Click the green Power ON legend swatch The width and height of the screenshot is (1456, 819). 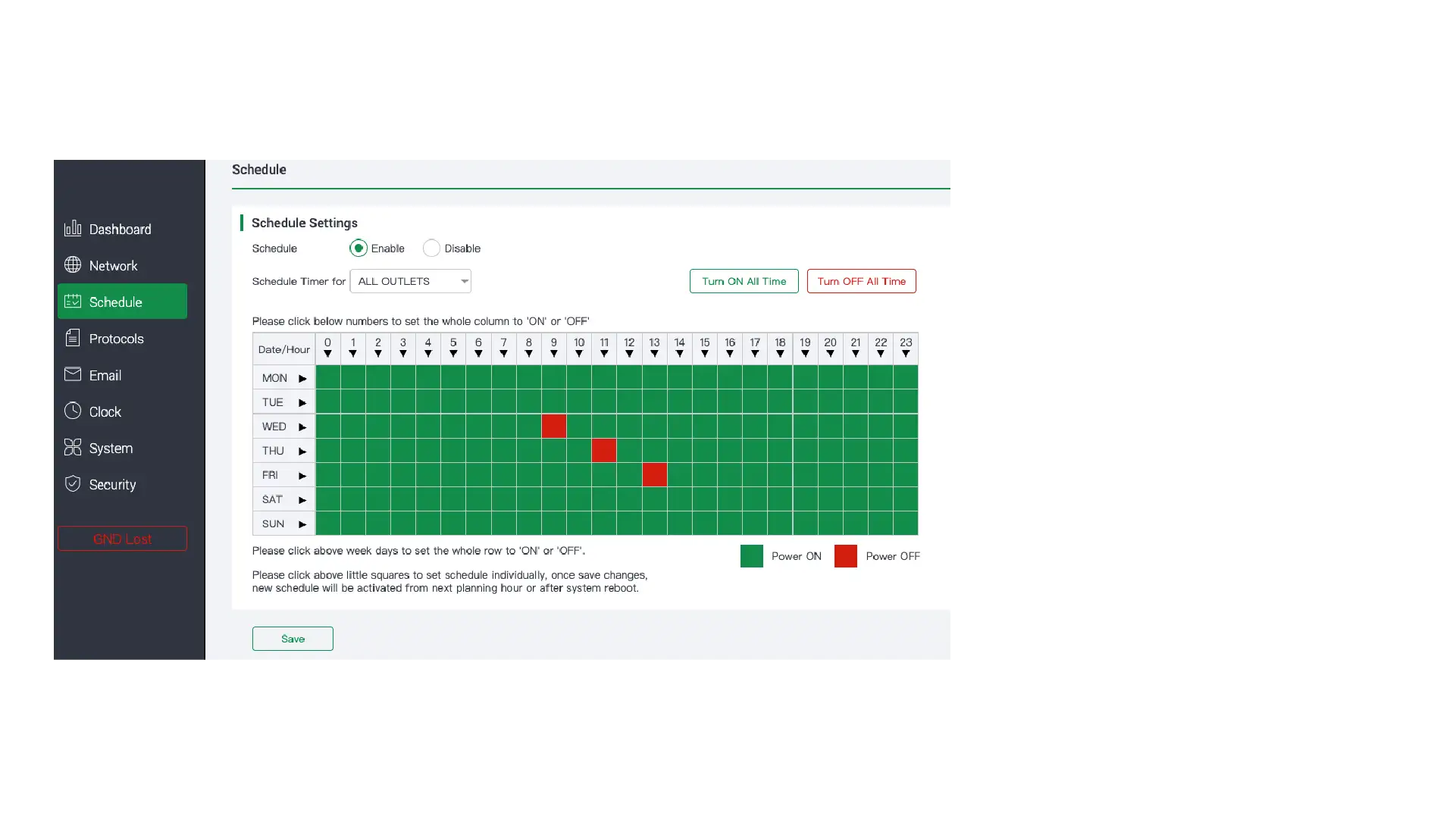752,556
